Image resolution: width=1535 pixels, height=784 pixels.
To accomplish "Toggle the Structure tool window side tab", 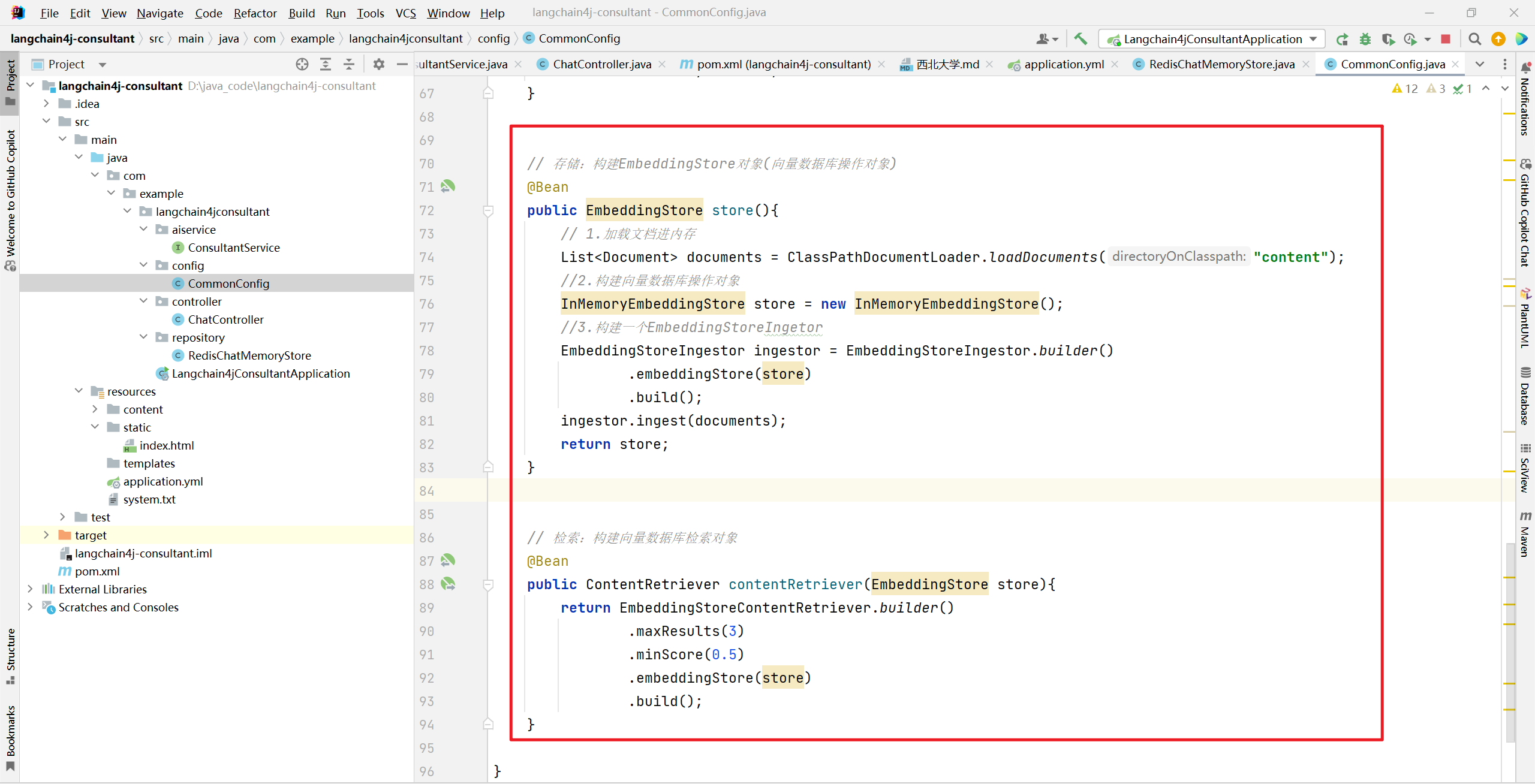I will pyautogui.click(x=10, y=656).
